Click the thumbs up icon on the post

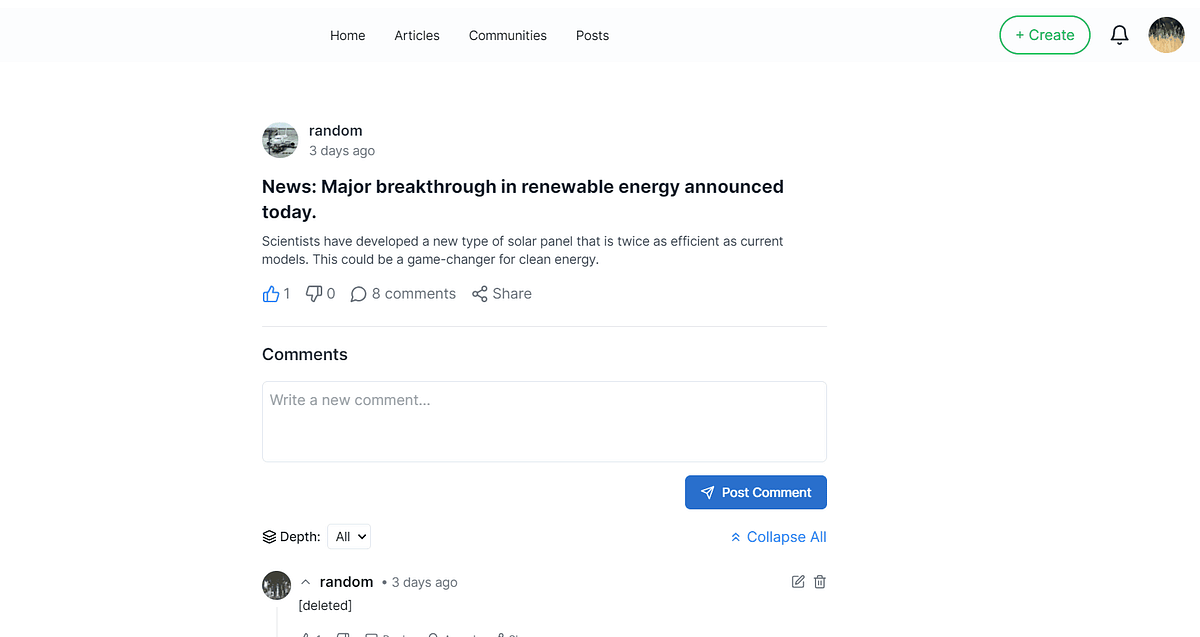(x=270, y=293)
